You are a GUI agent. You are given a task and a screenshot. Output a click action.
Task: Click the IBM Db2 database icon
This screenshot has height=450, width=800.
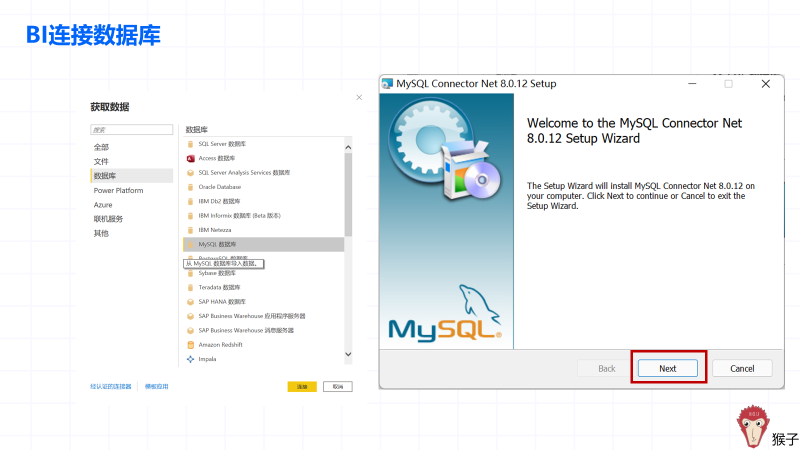pos(190,202)
